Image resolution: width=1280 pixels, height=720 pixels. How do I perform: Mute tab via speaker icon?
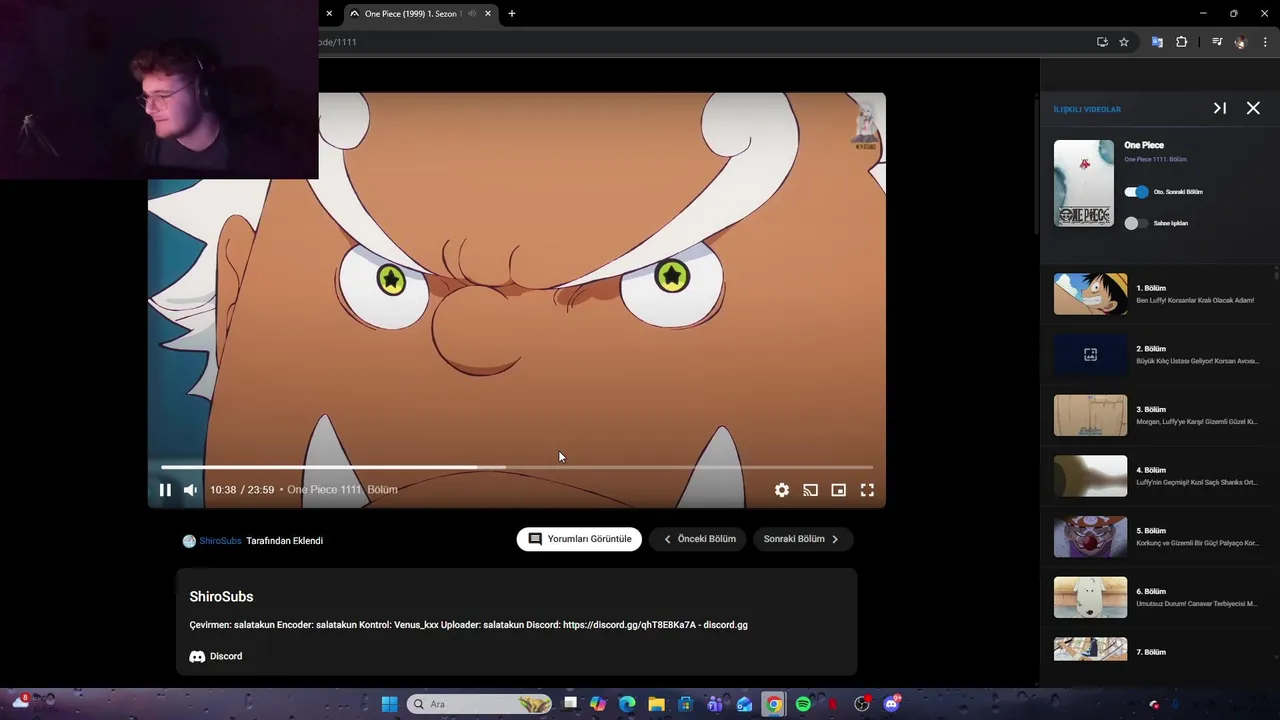472,14
